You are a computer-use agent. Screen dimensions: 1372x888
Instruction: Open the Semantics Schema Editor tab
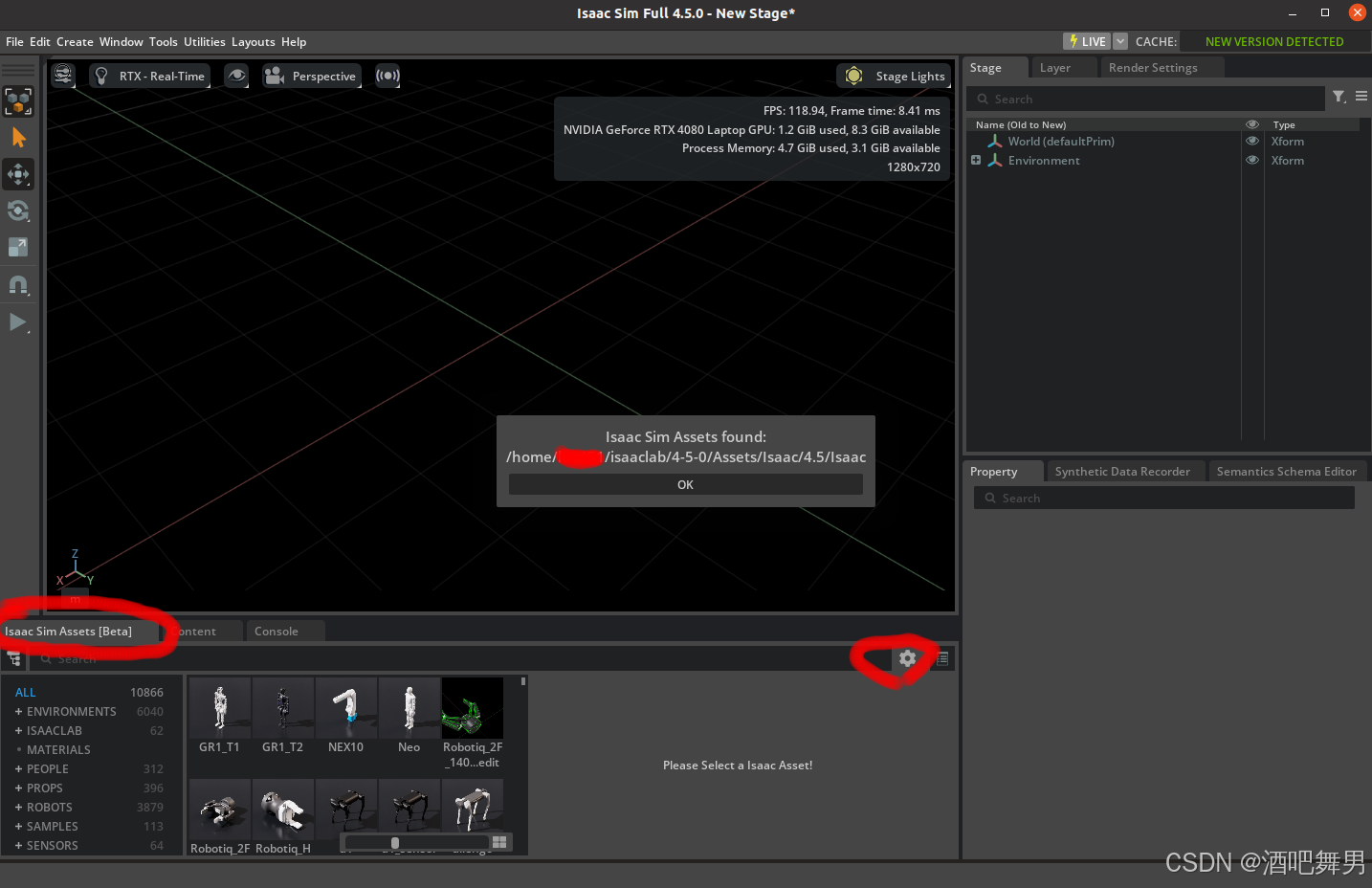[x=1286, y=472]
